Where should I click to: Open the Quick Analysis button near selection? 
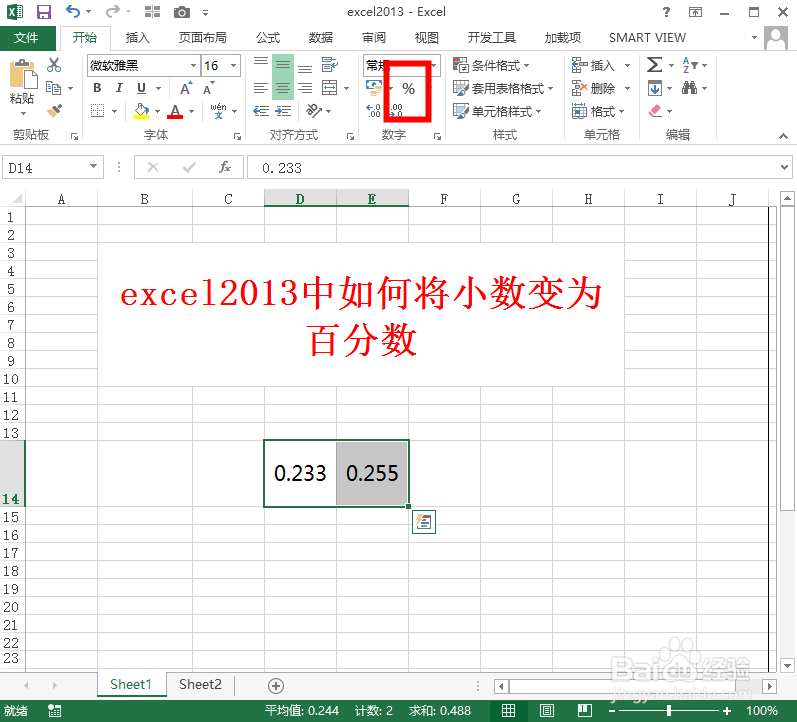coord(423,522)
